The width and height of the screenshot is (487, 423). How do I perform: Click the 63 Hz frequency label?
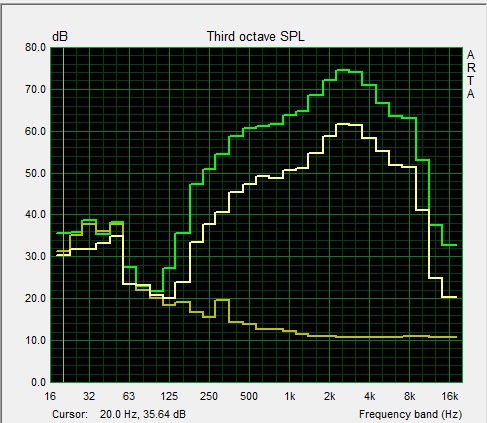(x=129, y=396)
